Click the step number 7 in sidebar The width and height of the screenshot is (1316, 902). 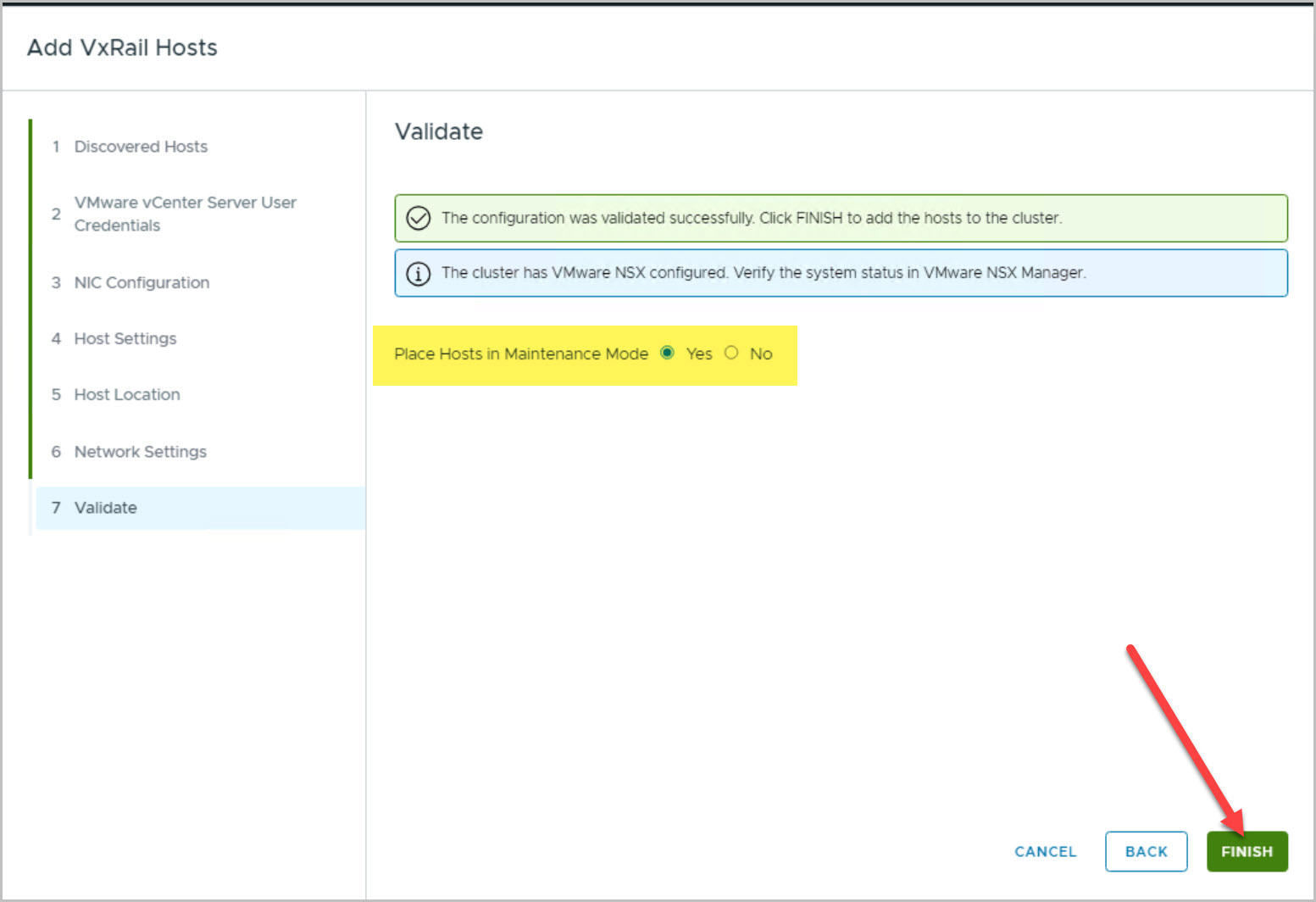pos(56,508)
